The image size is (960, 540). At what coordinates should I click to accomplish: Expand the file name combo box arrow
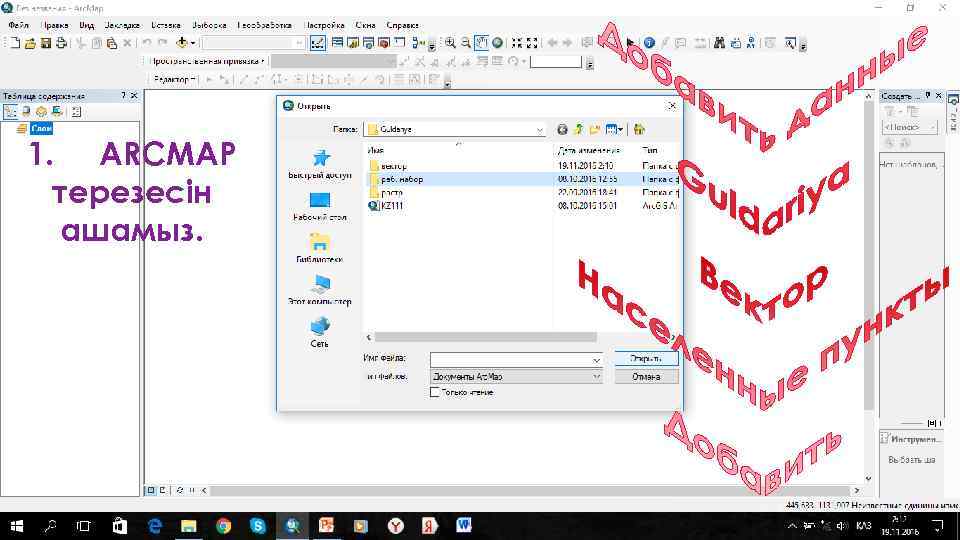(596, 360)
